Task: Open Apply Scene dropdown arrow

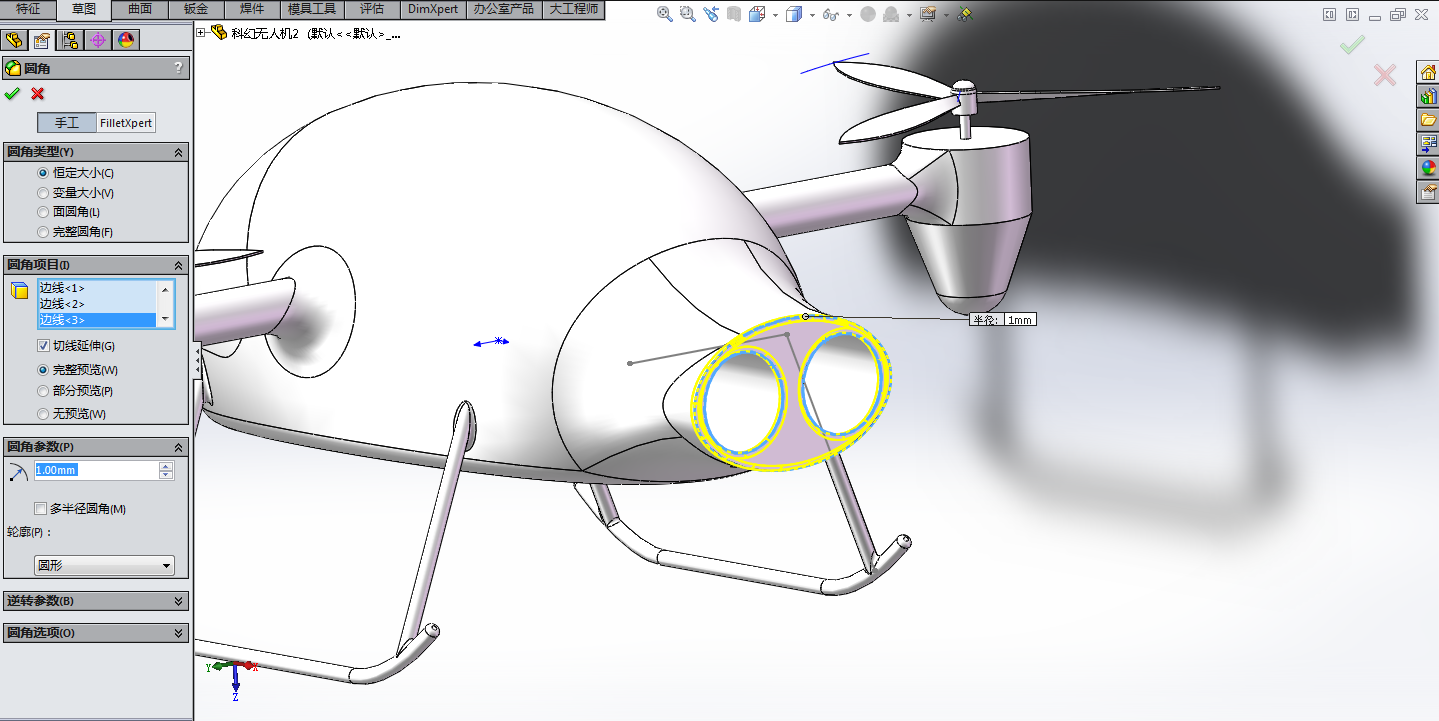Action: [x=908, y=15]
